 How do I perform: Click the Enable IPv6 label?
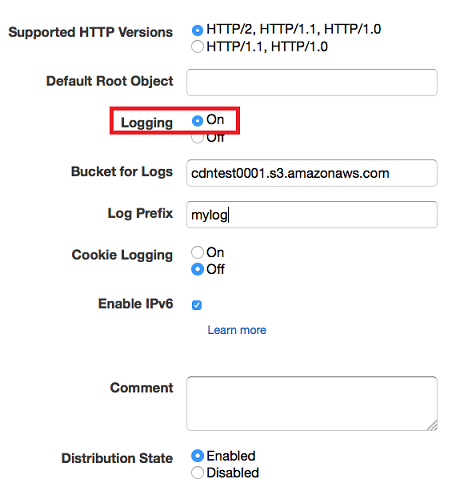pyautogui.click(x=136, y=304)
